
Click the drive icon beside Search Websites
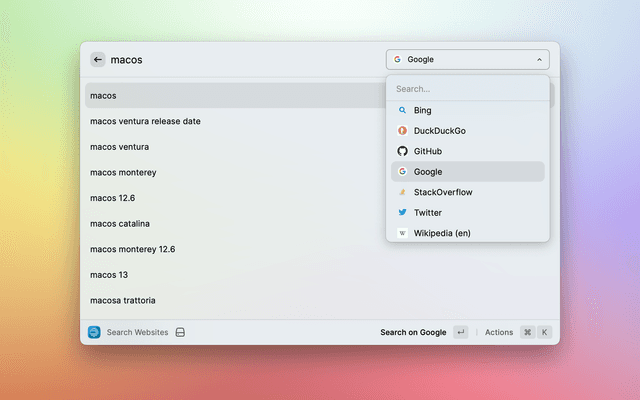tap(180, 332)
